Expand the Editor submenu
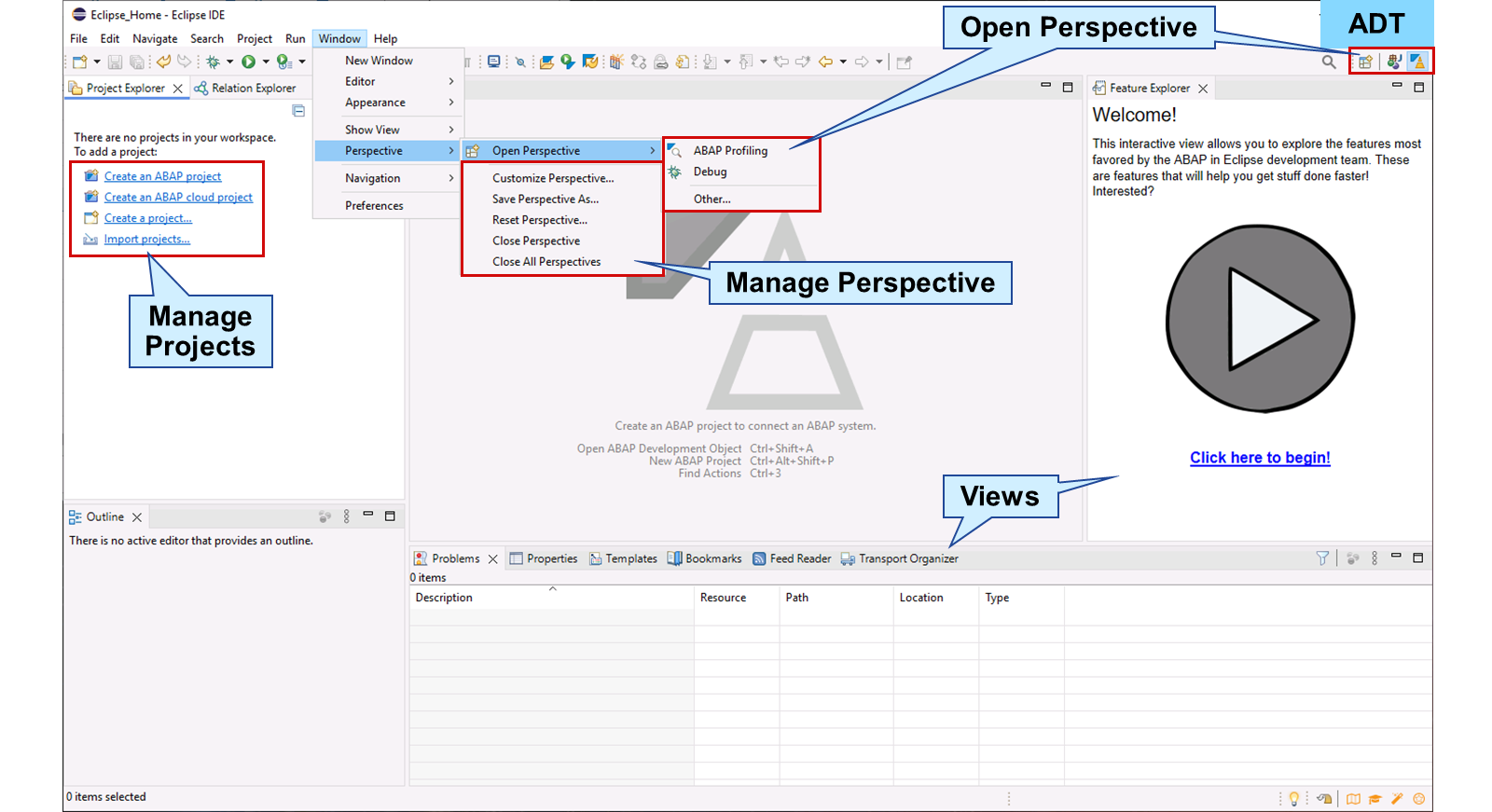Image resolution: width=1492 pixels, height=812 pixels. tap(388, 82)
